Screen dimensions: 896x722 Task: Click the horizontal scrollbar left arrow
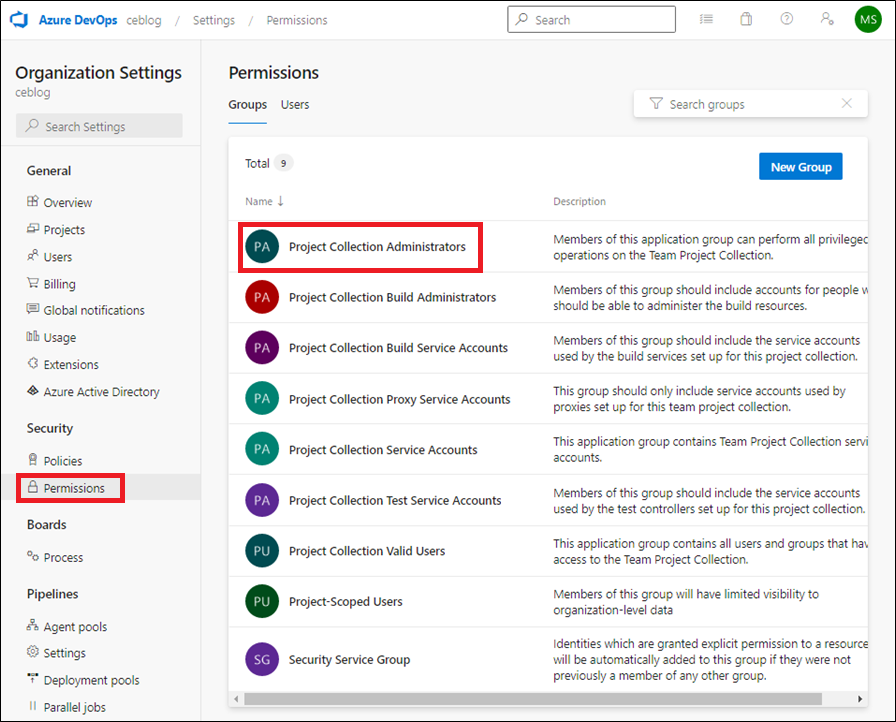point(237,699)
